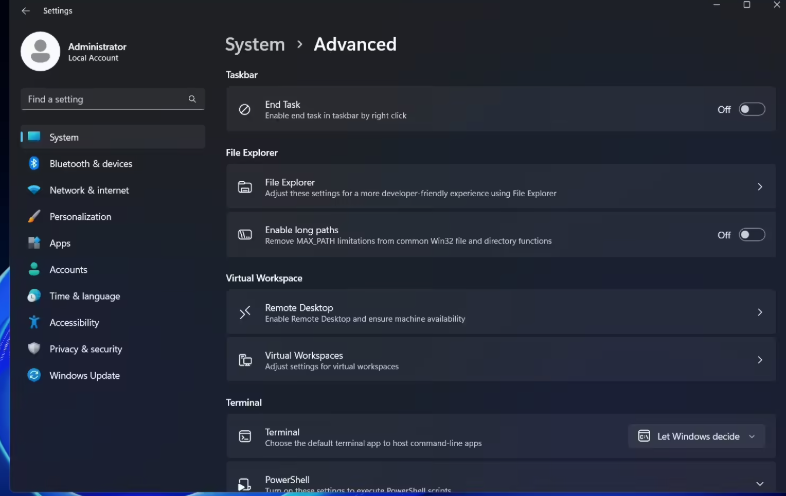Enable the End Task toggle
This screenshot has height=496, width=786.
pyautogui.click(x=751, y=109)
